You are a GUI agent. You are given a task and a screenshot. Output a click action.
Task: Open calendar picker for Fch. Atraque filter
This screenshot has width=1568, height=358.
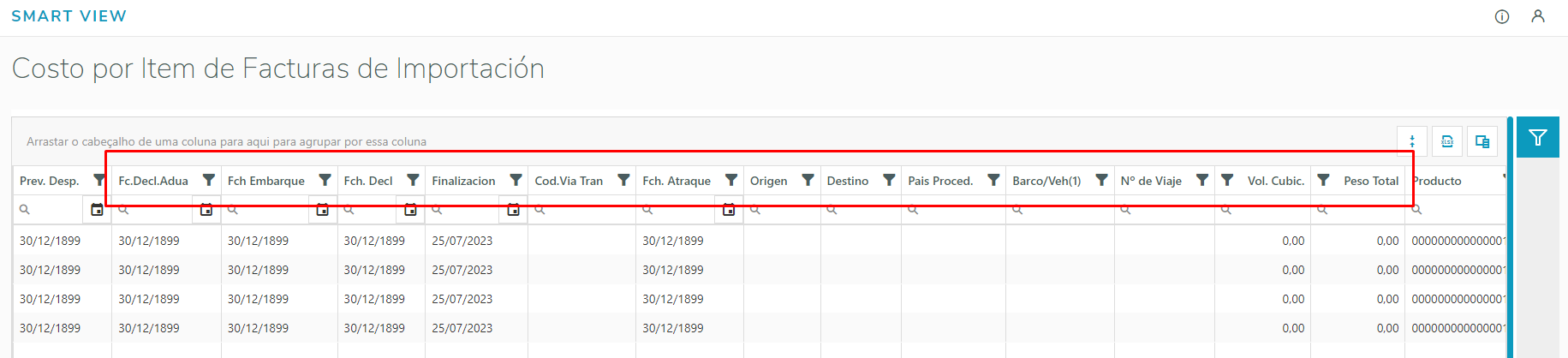click(729, 209)
